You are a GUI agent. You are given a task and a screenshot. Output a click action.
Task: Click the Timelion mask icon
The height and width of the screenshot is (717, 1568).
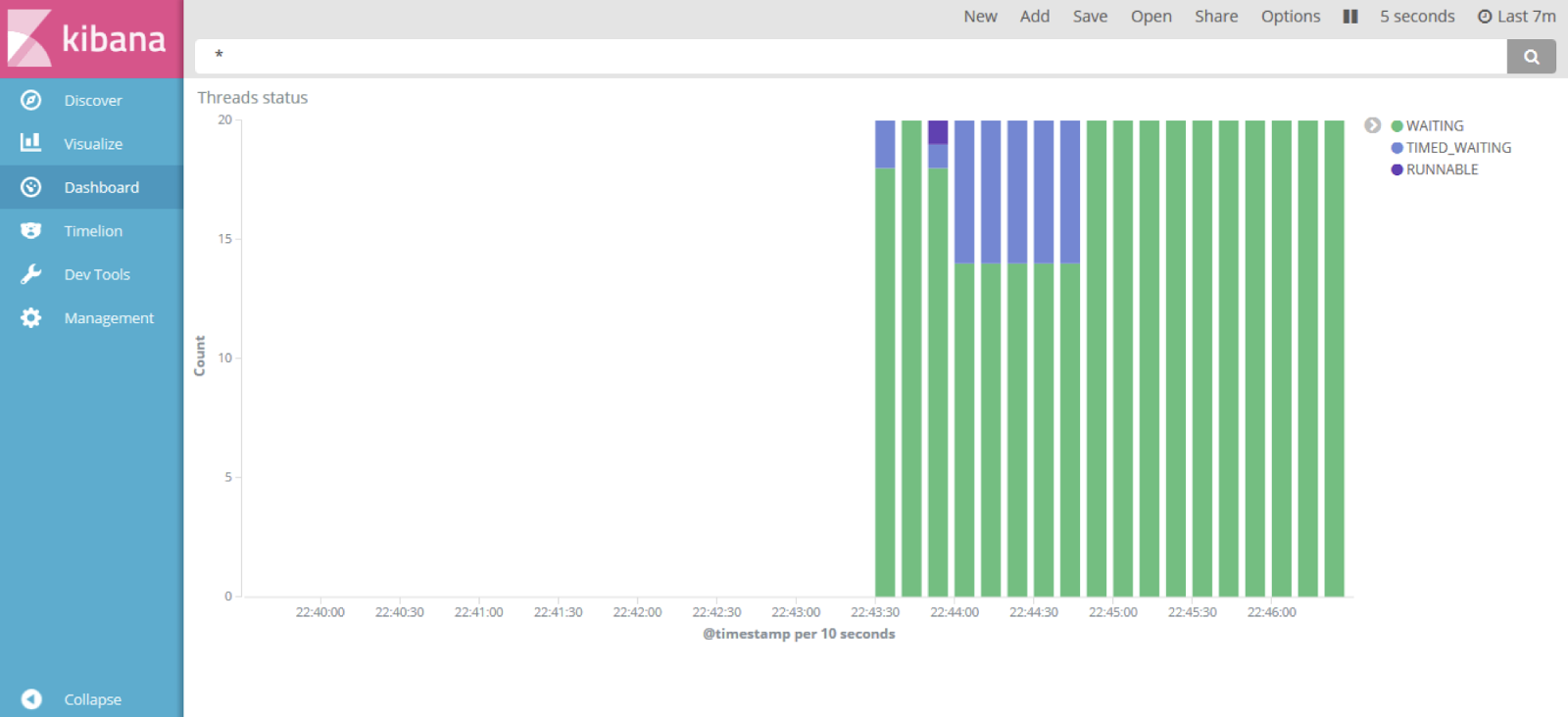(31, 231)
